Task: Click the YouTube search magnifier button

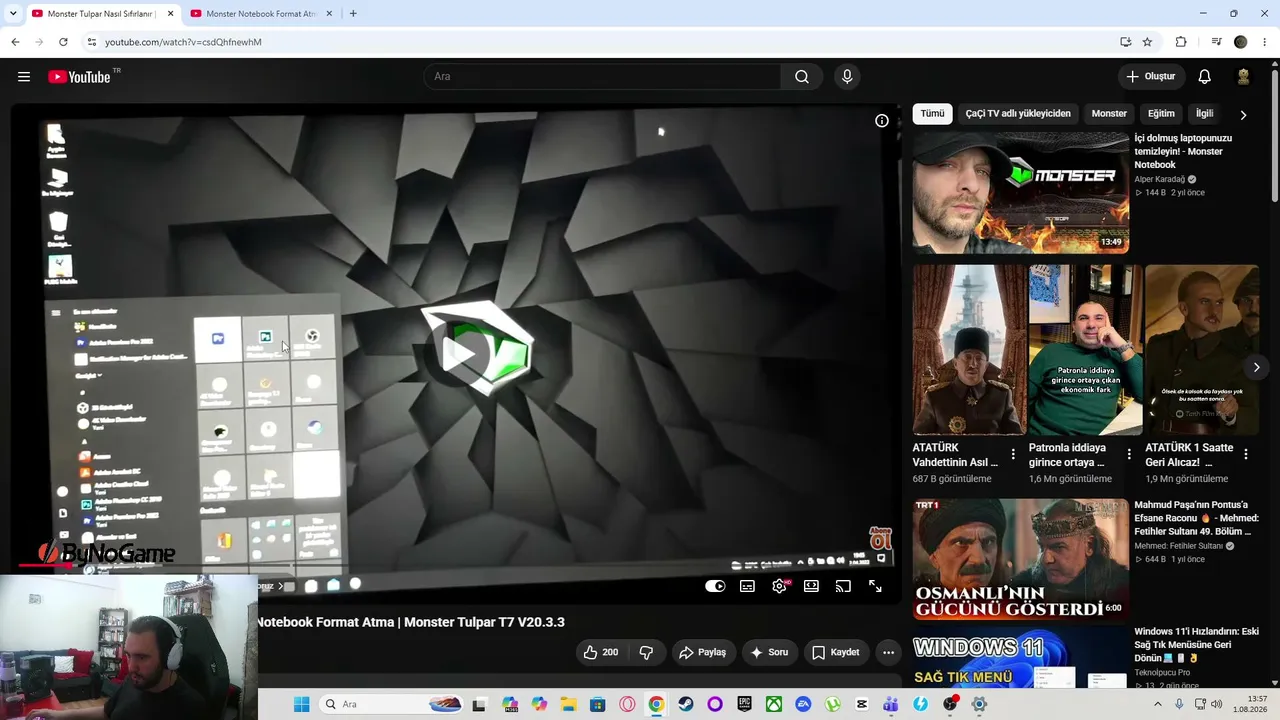Action: click(x=802, y=77)
